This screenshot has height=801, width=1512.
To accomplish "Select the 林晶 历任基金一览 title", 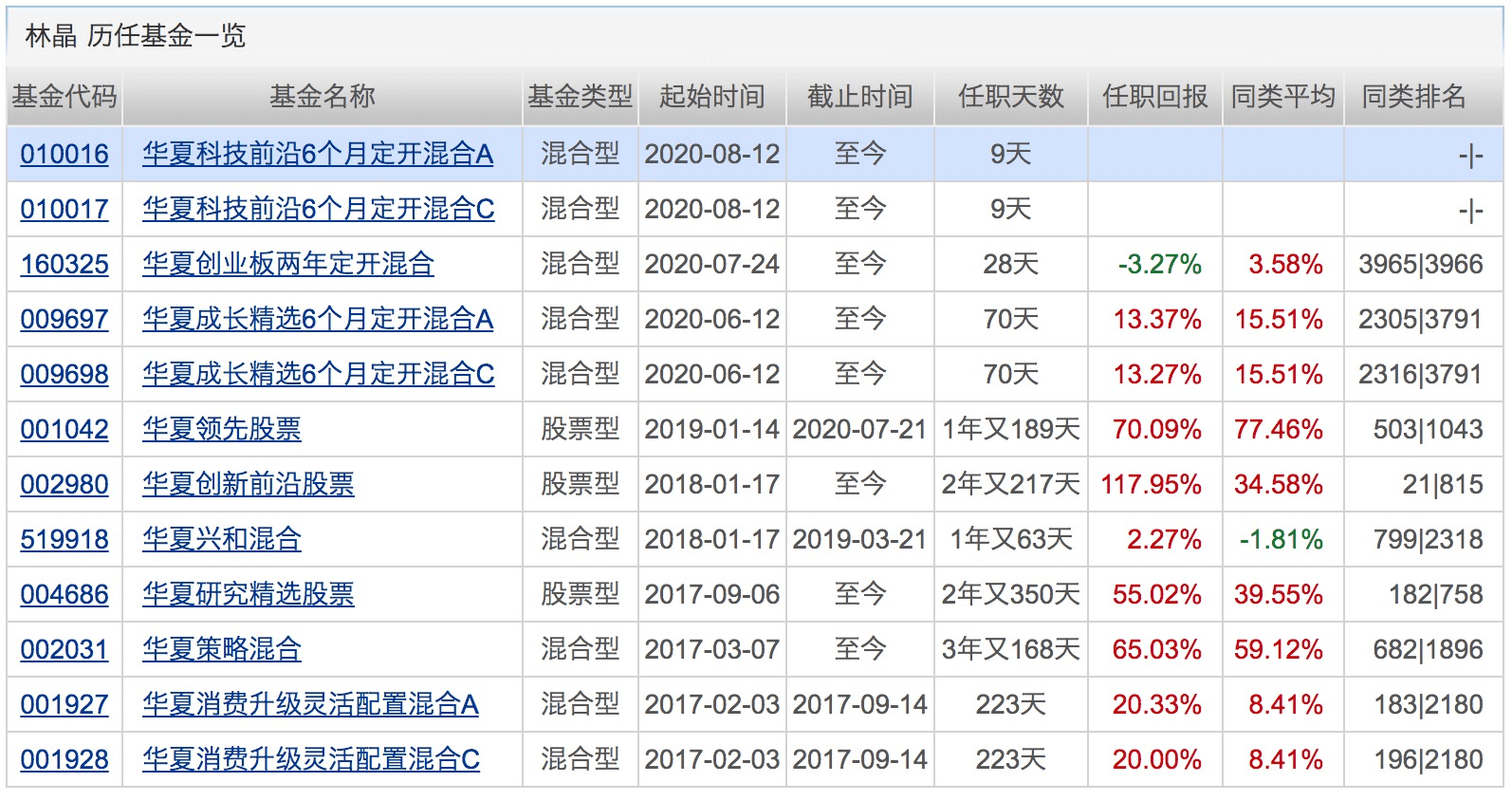I will (x=136, y=36).
